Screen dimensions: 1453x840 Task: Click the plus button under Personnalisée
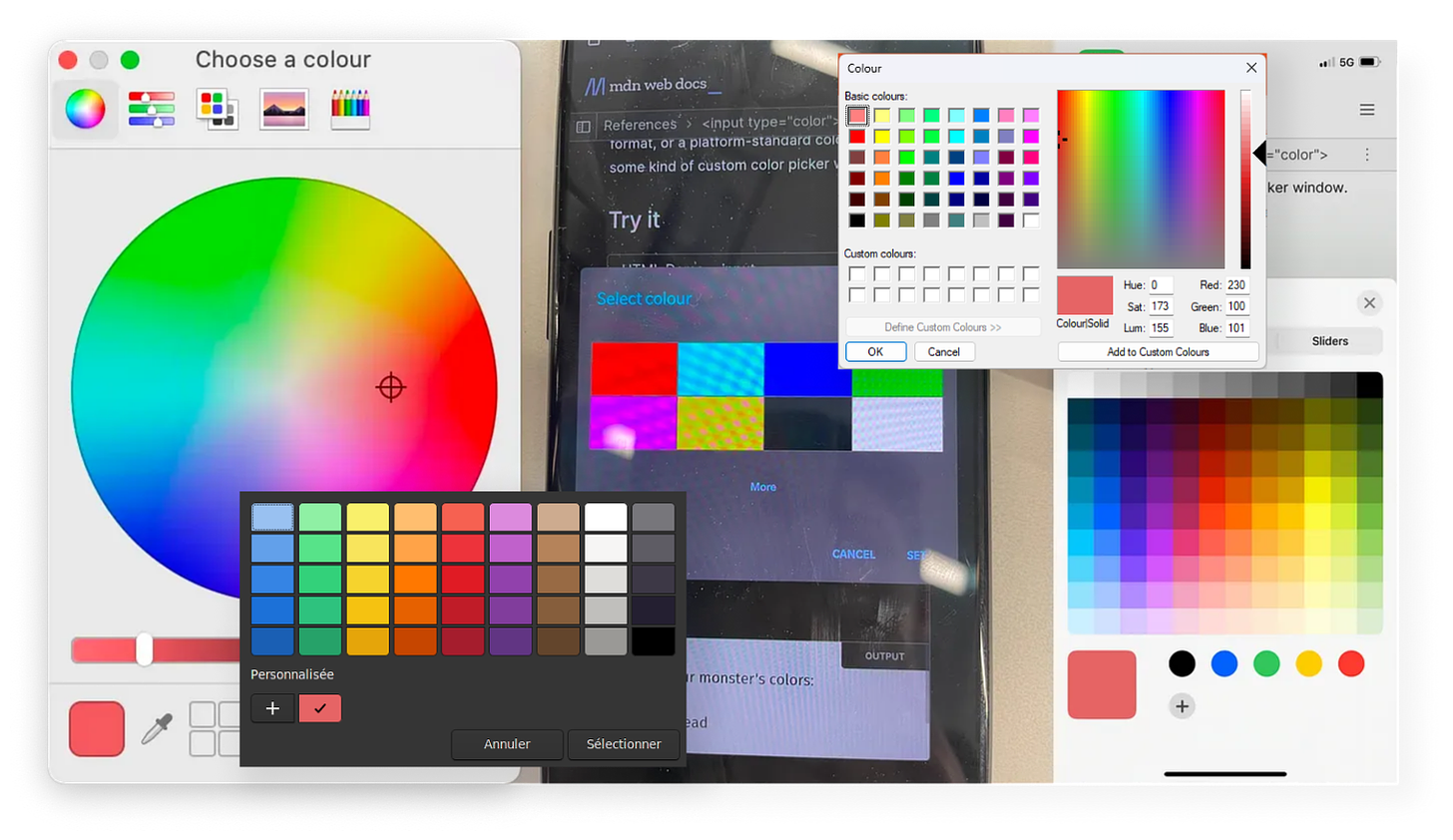(x=272, y=708)
